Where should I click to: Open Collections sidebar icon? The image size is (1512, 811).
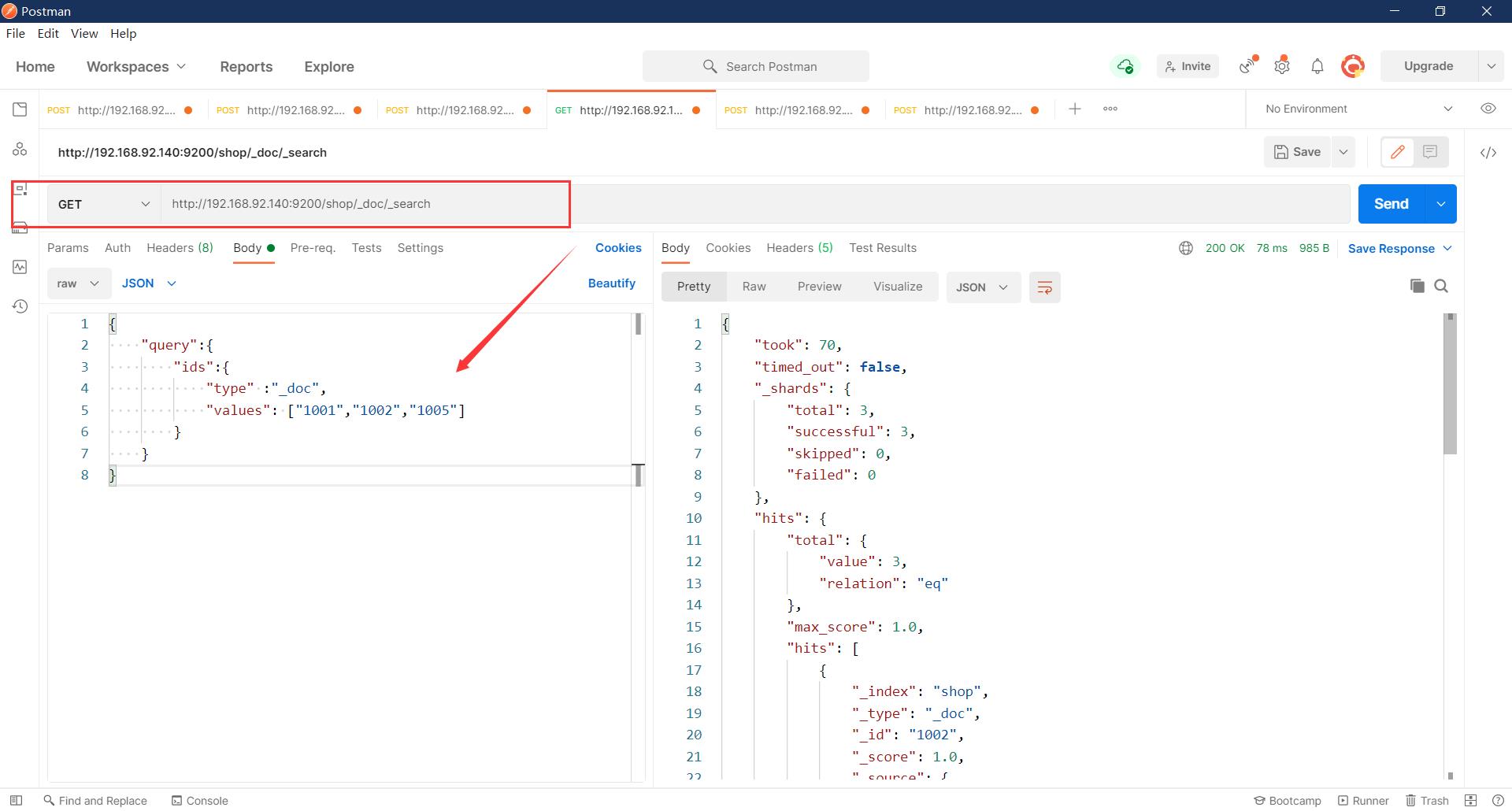(20, 109)
